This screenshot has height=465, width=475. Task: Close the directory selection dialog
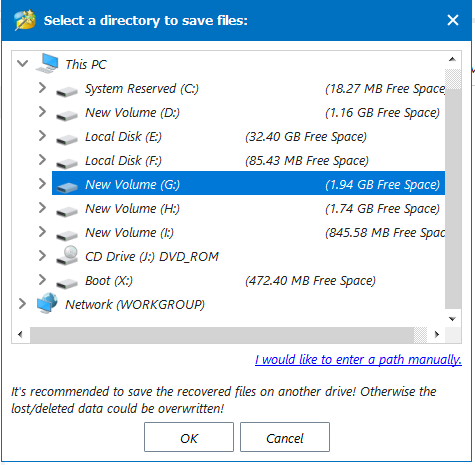(453, 20)
